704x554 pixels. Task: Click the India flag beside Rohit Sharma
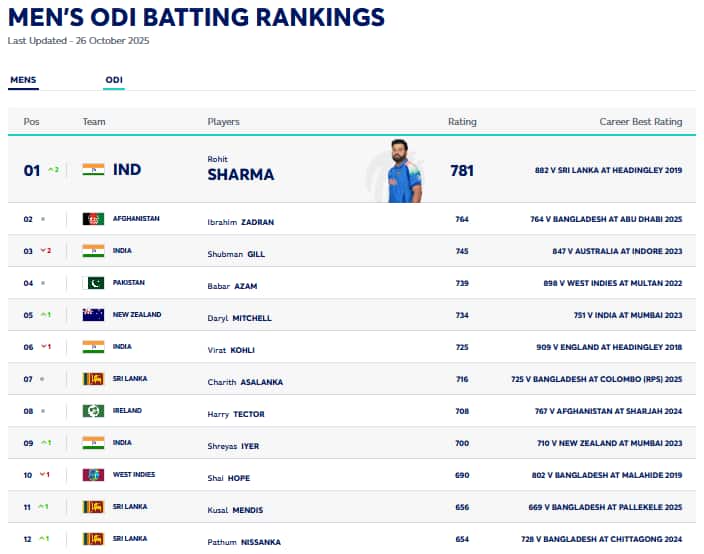pos(93,170)
